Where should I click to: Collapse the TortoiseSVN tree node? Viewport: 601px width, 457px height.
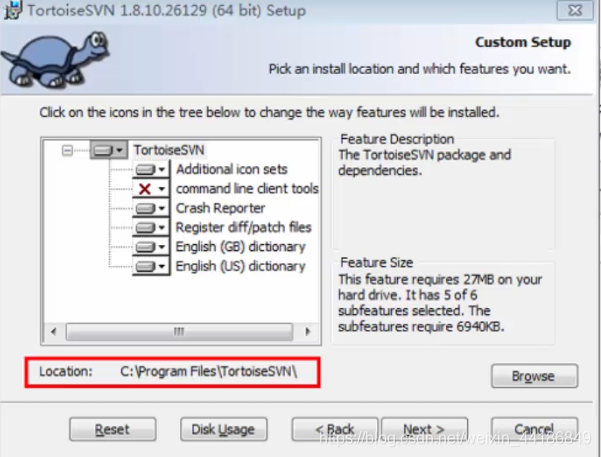(67, 150)
